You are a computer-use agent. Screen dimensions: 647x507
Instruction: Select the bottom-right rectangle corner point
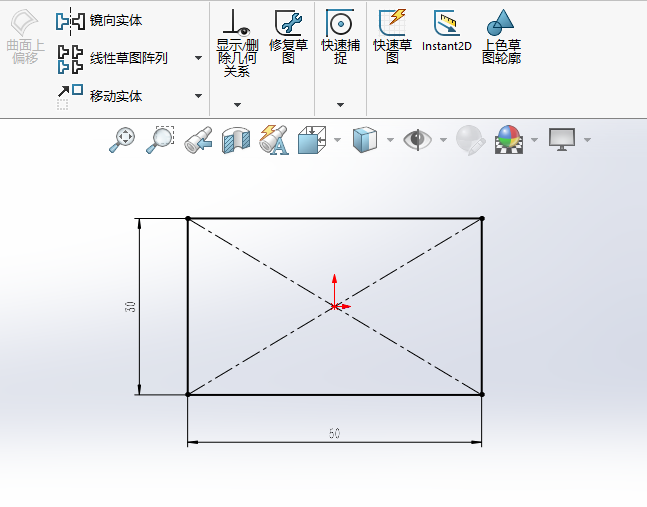click(482, 394)
